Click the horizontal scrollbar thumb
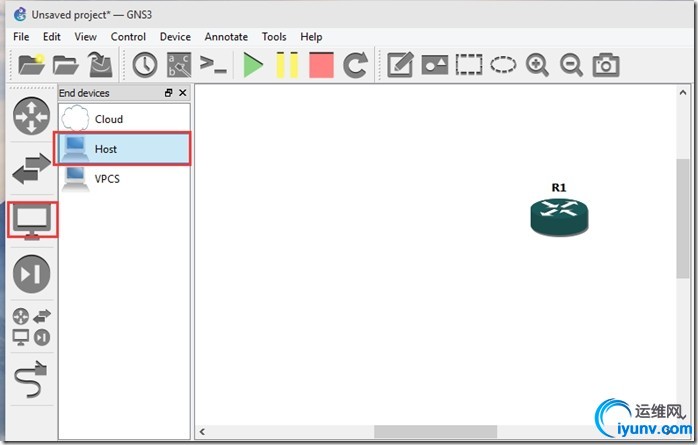The height and width of the screenshot is (445, 698). tap(435, 431)
